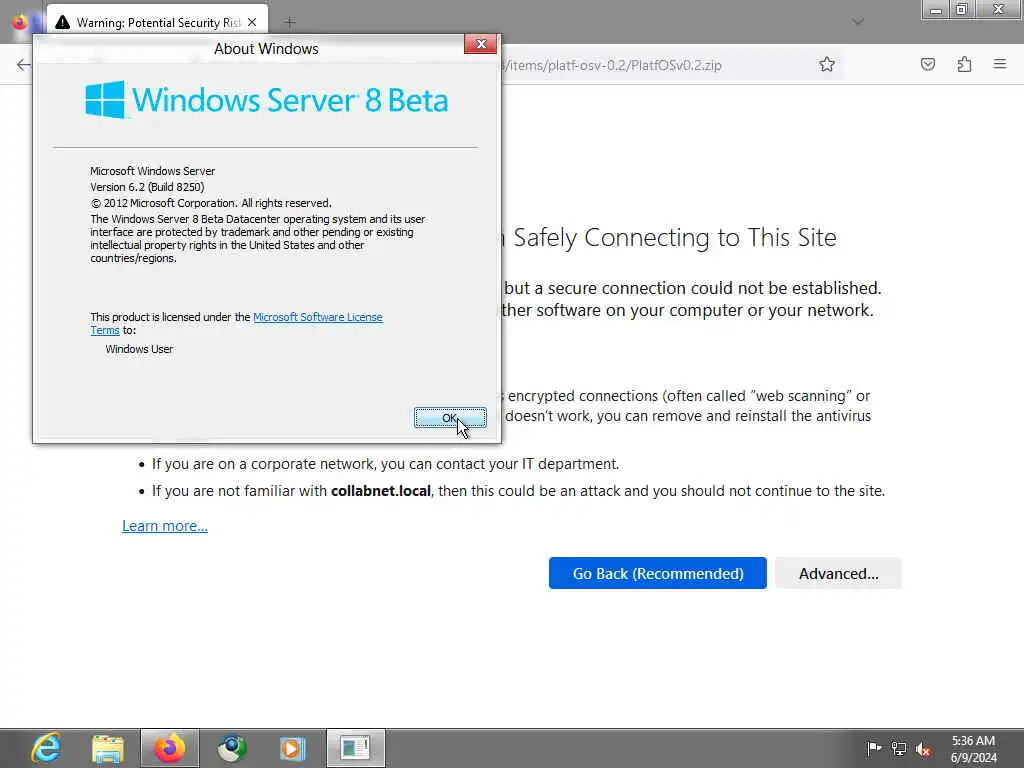Open the taskbar icon between Firefox and Media Player
The height and width of the screenshot is (768, 1024).
pos(231,748)
